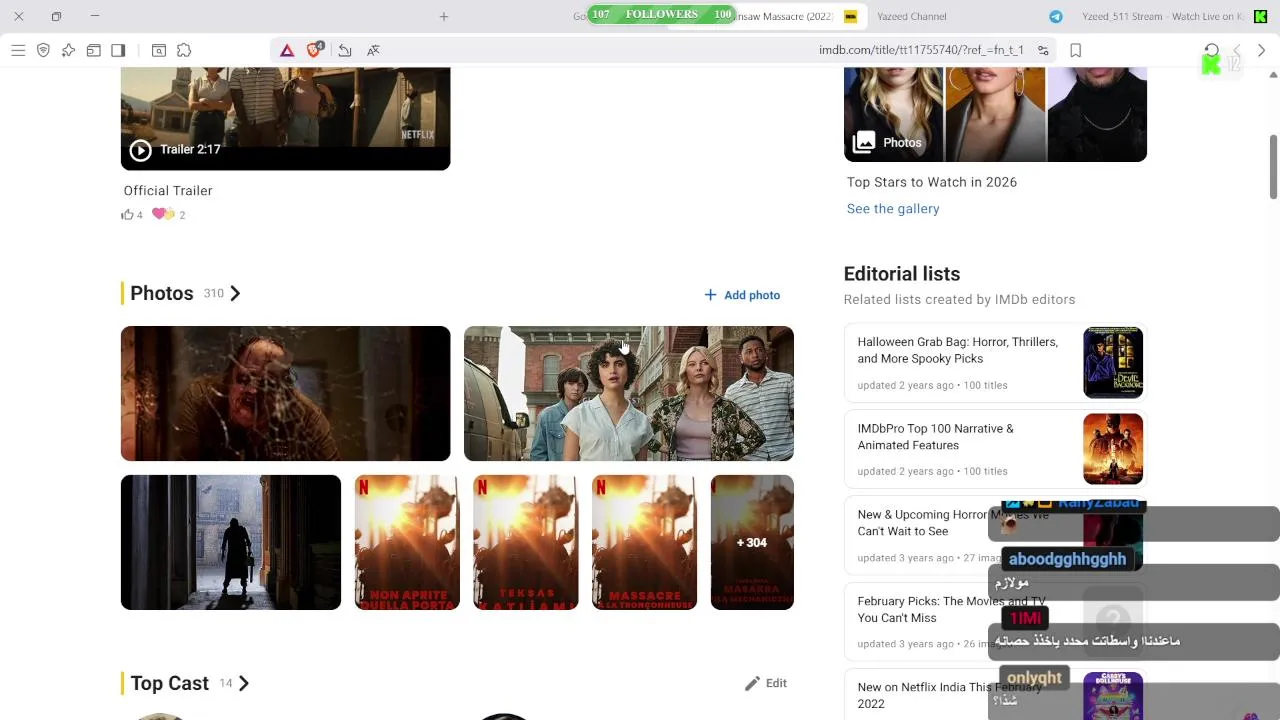This screenshot has height=720, width=1280.
Task: Bookmark this page with bookmark icon
Action: click(1076, 50)
